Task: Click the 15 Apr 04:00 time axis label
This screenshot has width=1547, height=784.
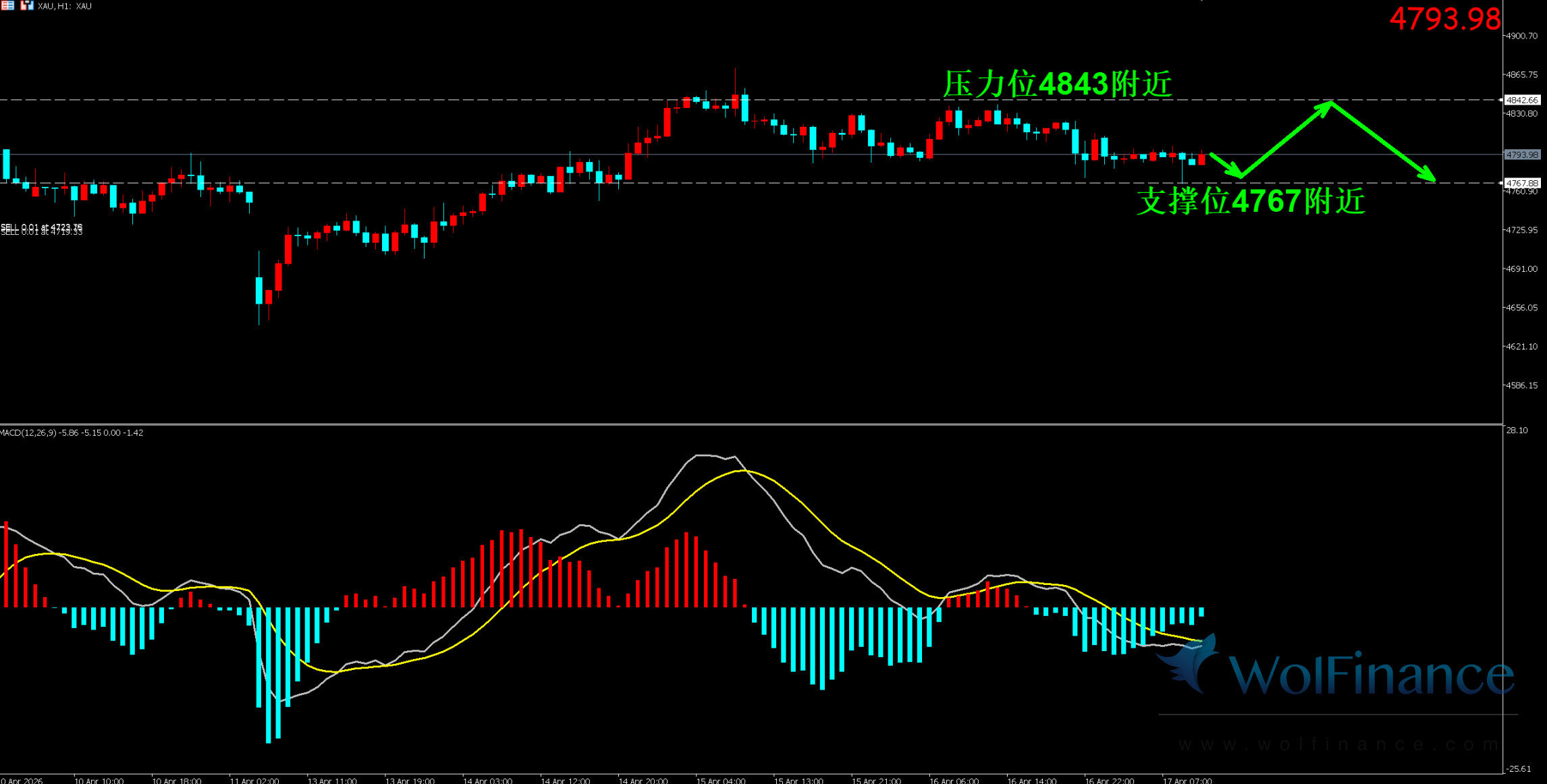Action: (x=721, y=781)
